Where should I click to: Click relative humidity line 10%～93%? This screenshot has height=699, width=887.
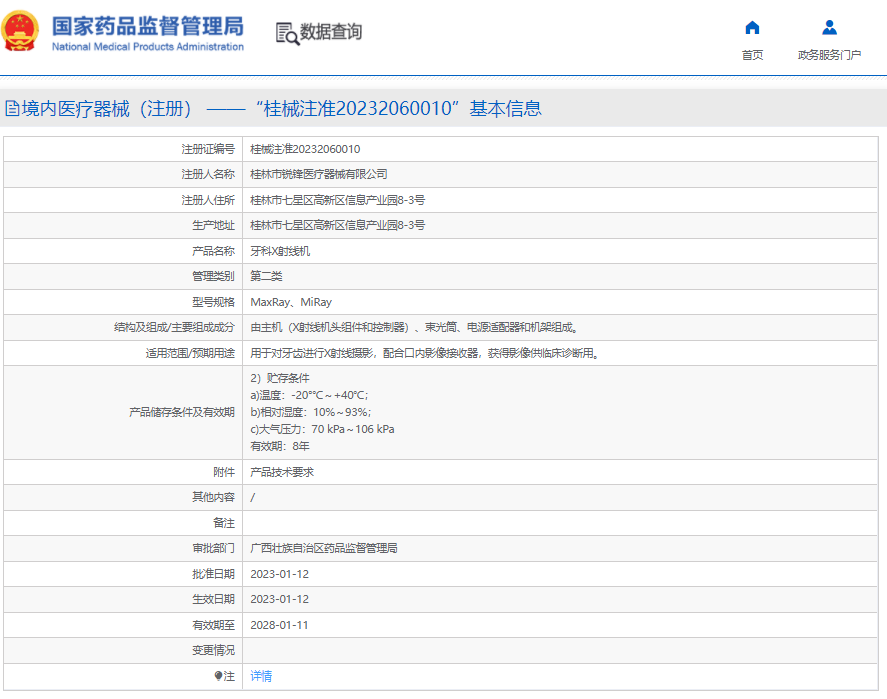click(311, 412)
